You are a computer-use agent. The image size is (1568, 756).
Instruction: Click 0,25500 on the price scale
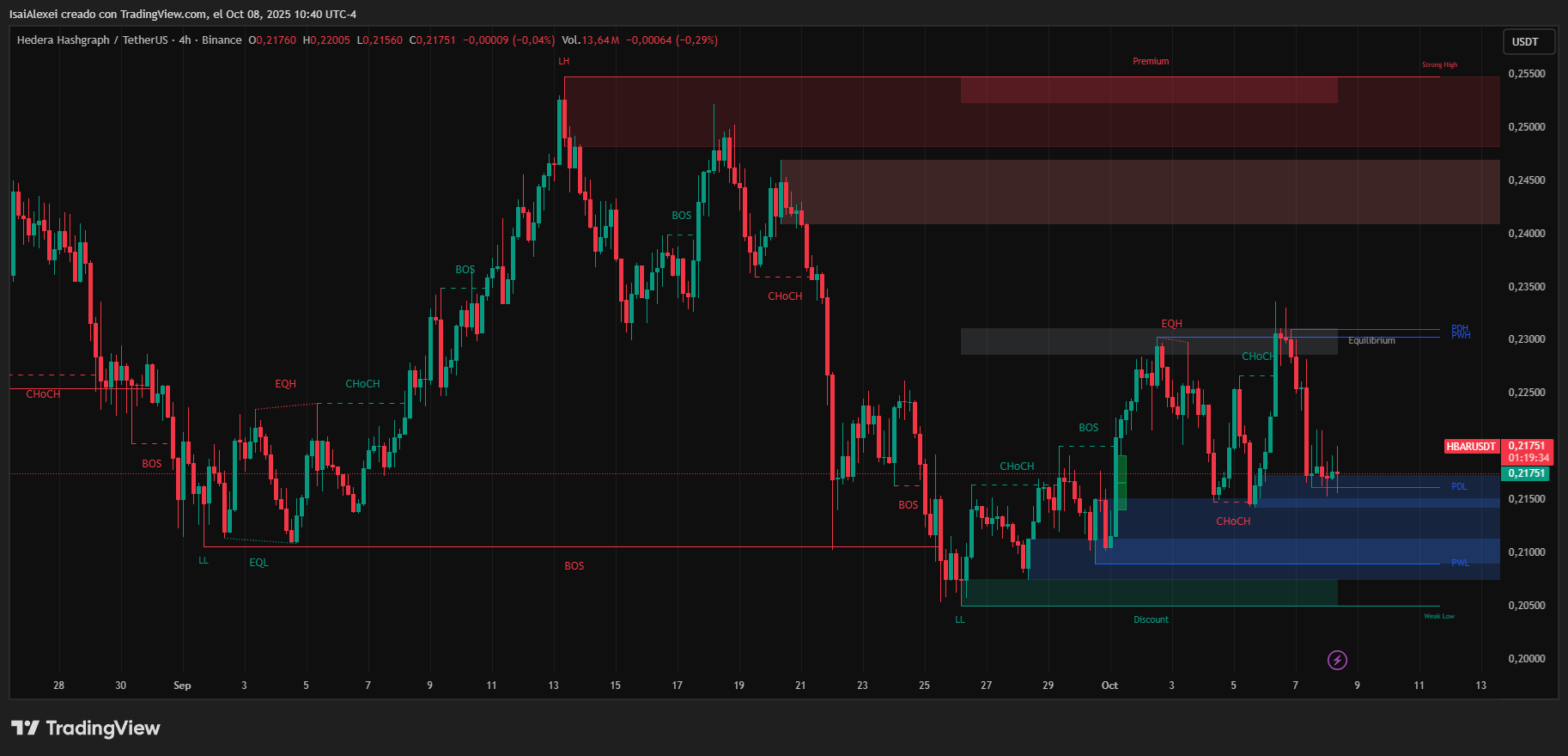1526,74
